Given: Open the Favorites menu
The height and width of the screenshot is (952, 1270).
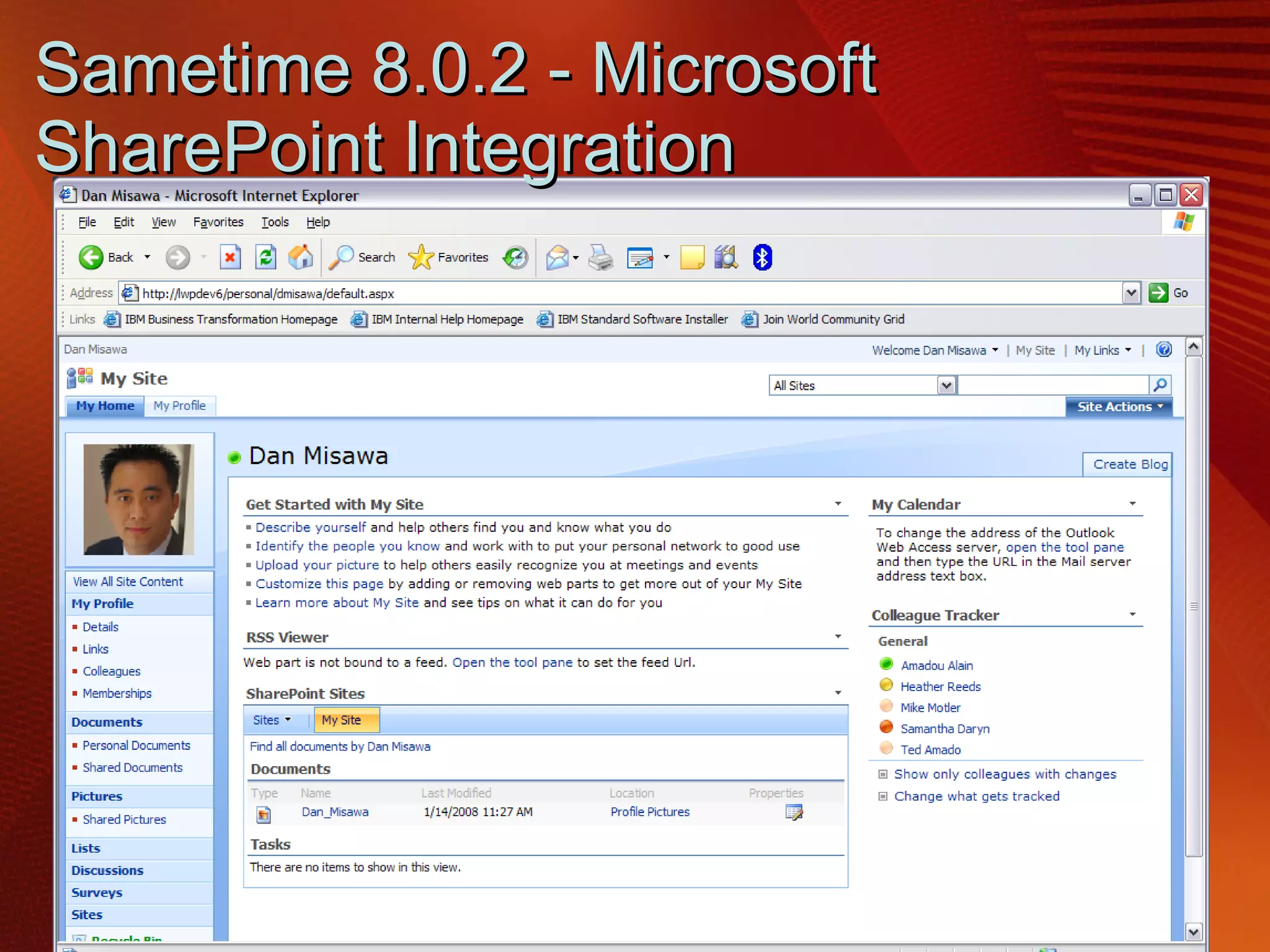Looking at the screenshot, I should [x=218, y=222].
